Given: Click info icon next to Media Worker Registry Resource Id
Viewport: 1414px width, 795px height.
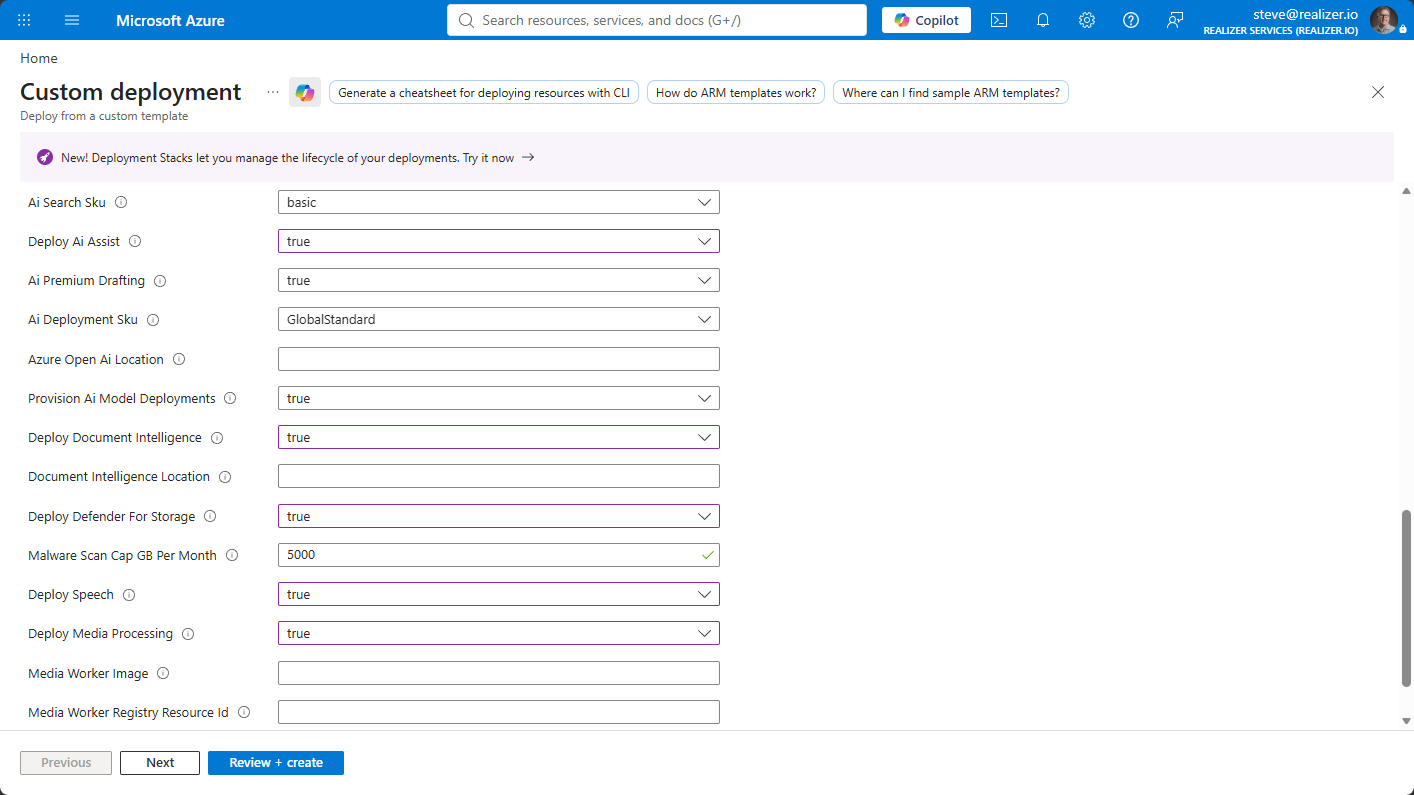Looking at the screenshot, I should pos(244,712).
